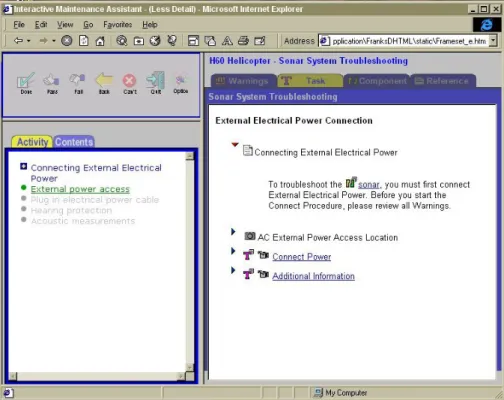Open the Edit menu
The height and width of the screenshot is (400, 504).
[41, 25]
